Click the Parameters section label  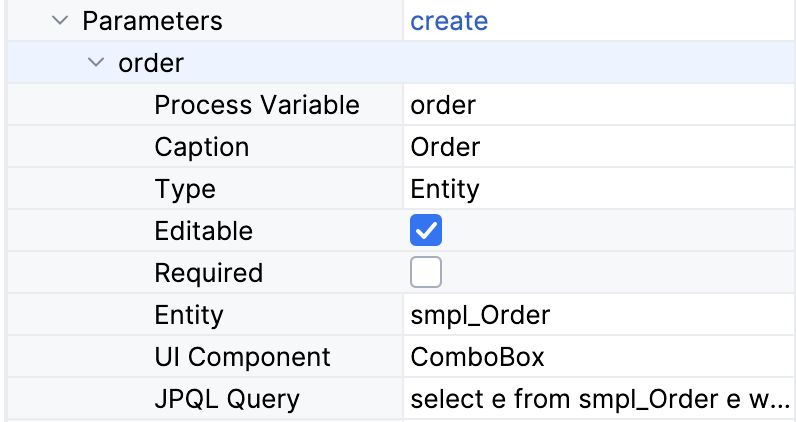pyautogui.click(x=152, y=21)
